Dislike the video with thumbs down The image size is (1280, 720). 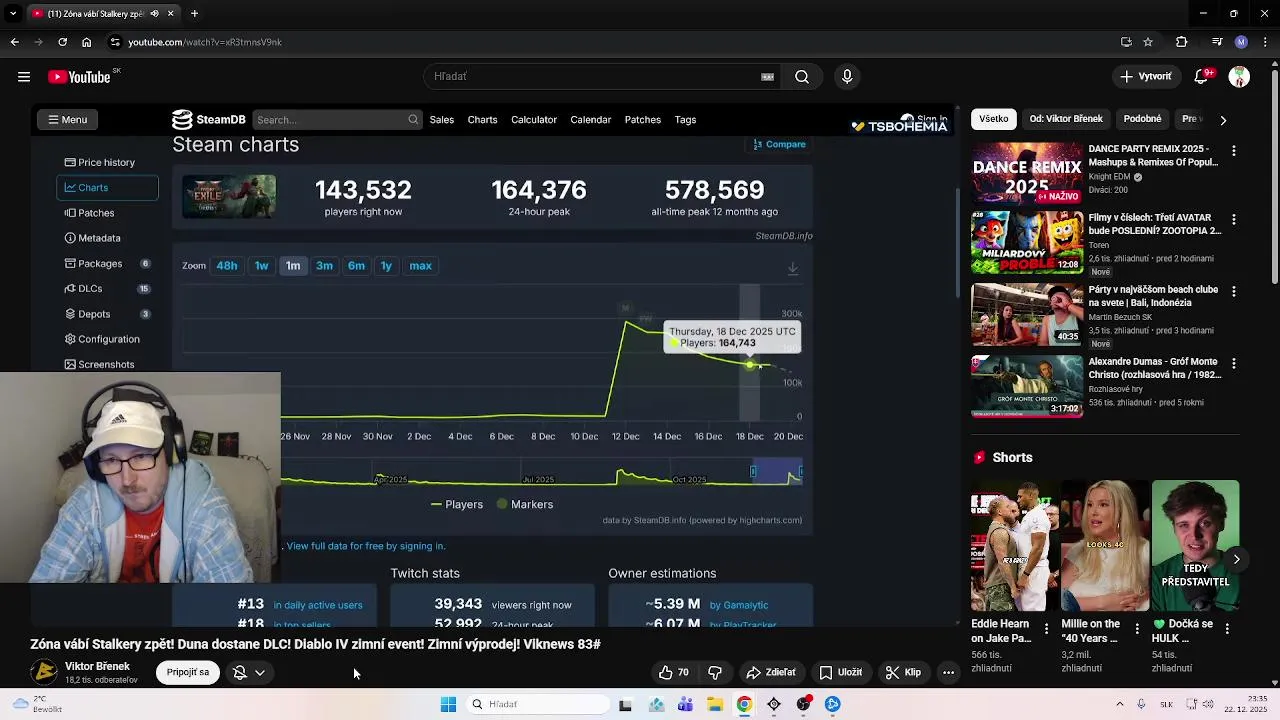[x=715, y=672]
